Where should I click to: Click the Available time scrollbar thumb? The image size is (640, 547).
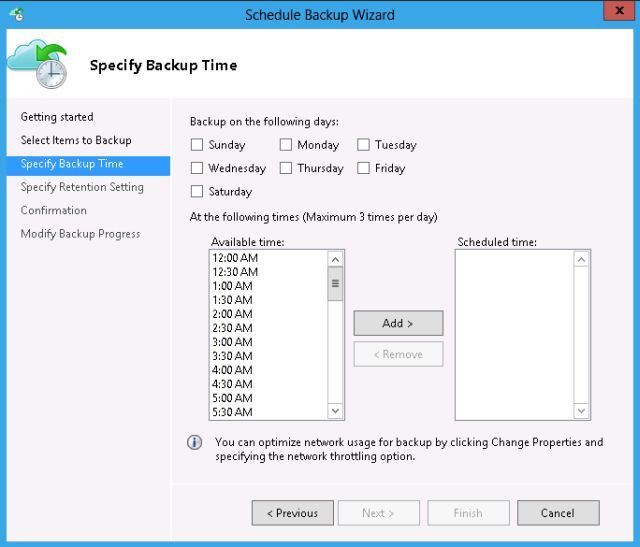pyautogui.click(x=336, y=284)
